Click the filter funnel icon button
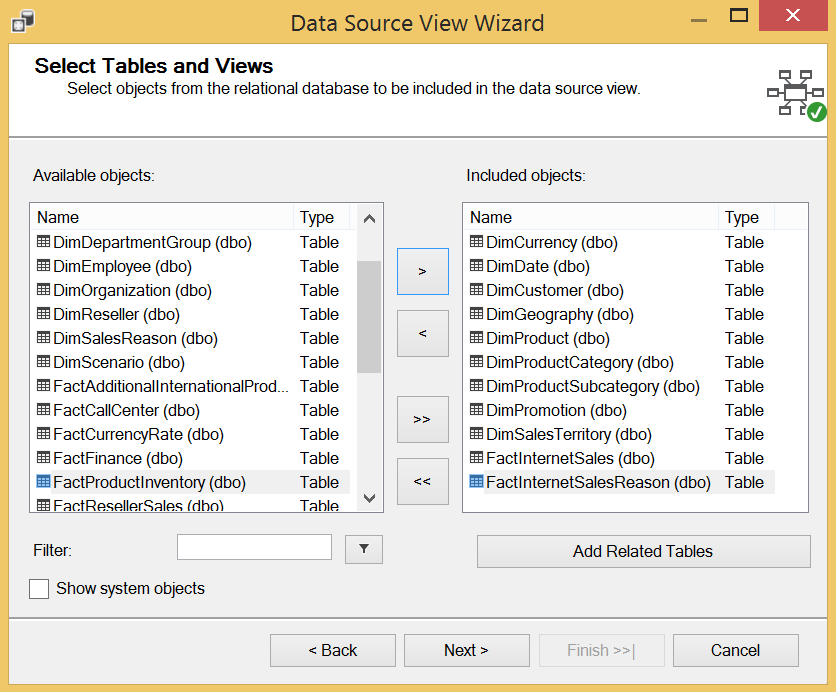This screenshot has width=836, height=692. (x=364, y=548)
